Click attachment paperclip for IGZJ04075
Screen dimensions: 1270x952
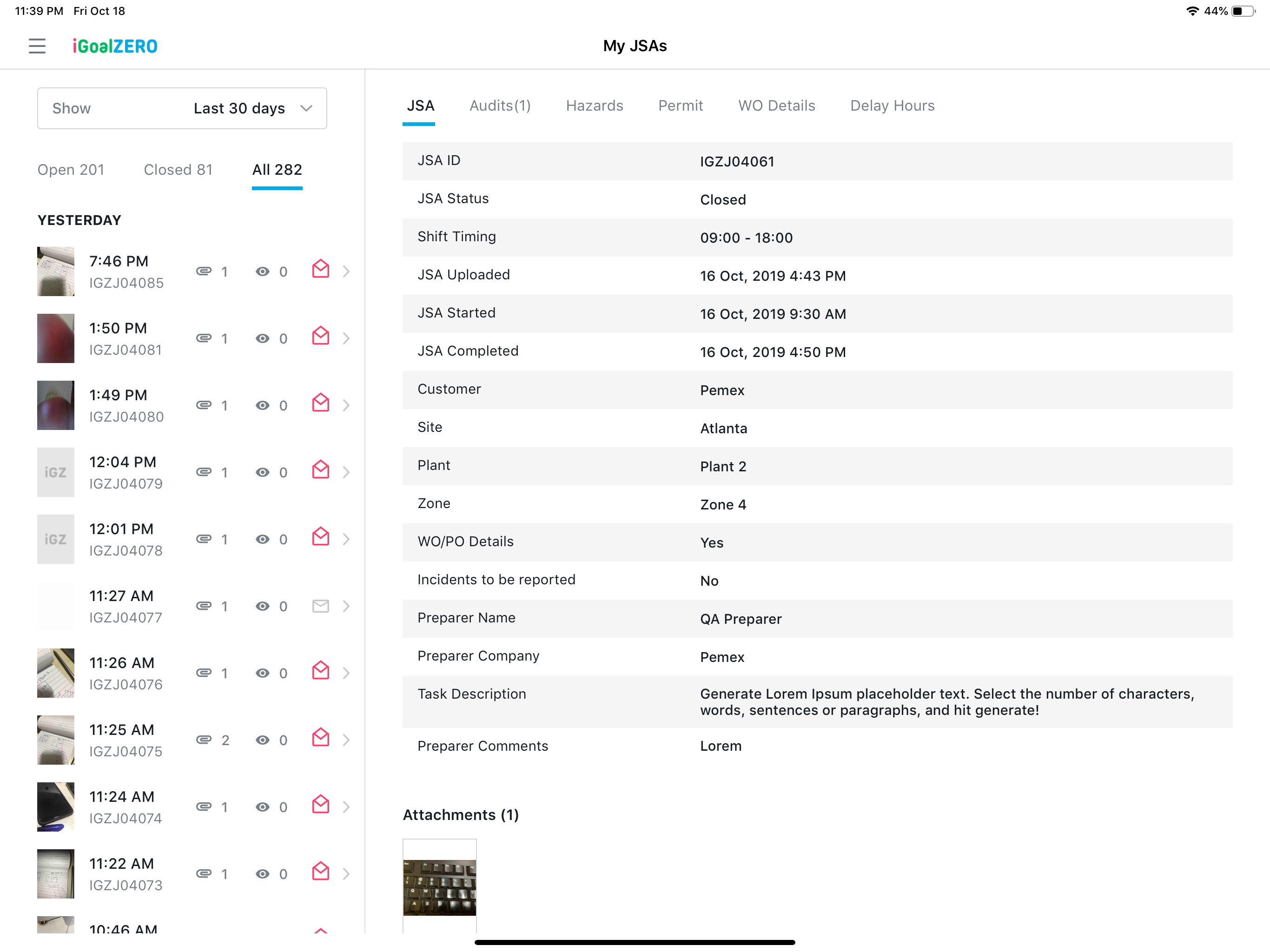pos(204,740)
